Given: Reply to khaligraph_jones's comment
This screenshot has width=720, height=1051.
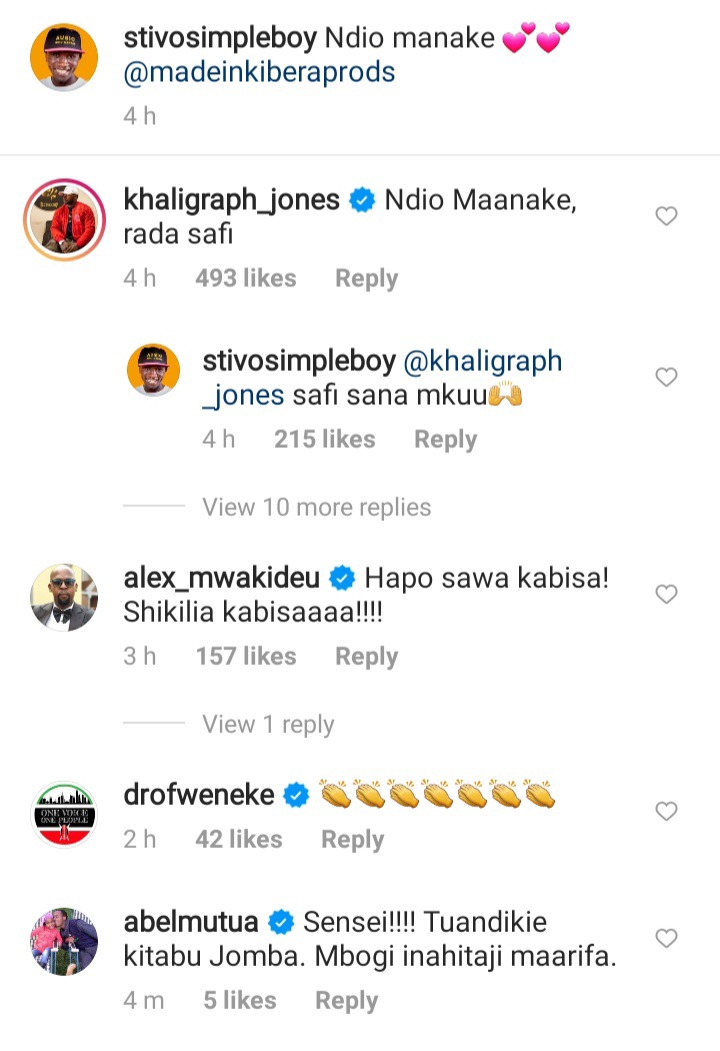Looking at the screenshot, I should click(x=367, y=278).
